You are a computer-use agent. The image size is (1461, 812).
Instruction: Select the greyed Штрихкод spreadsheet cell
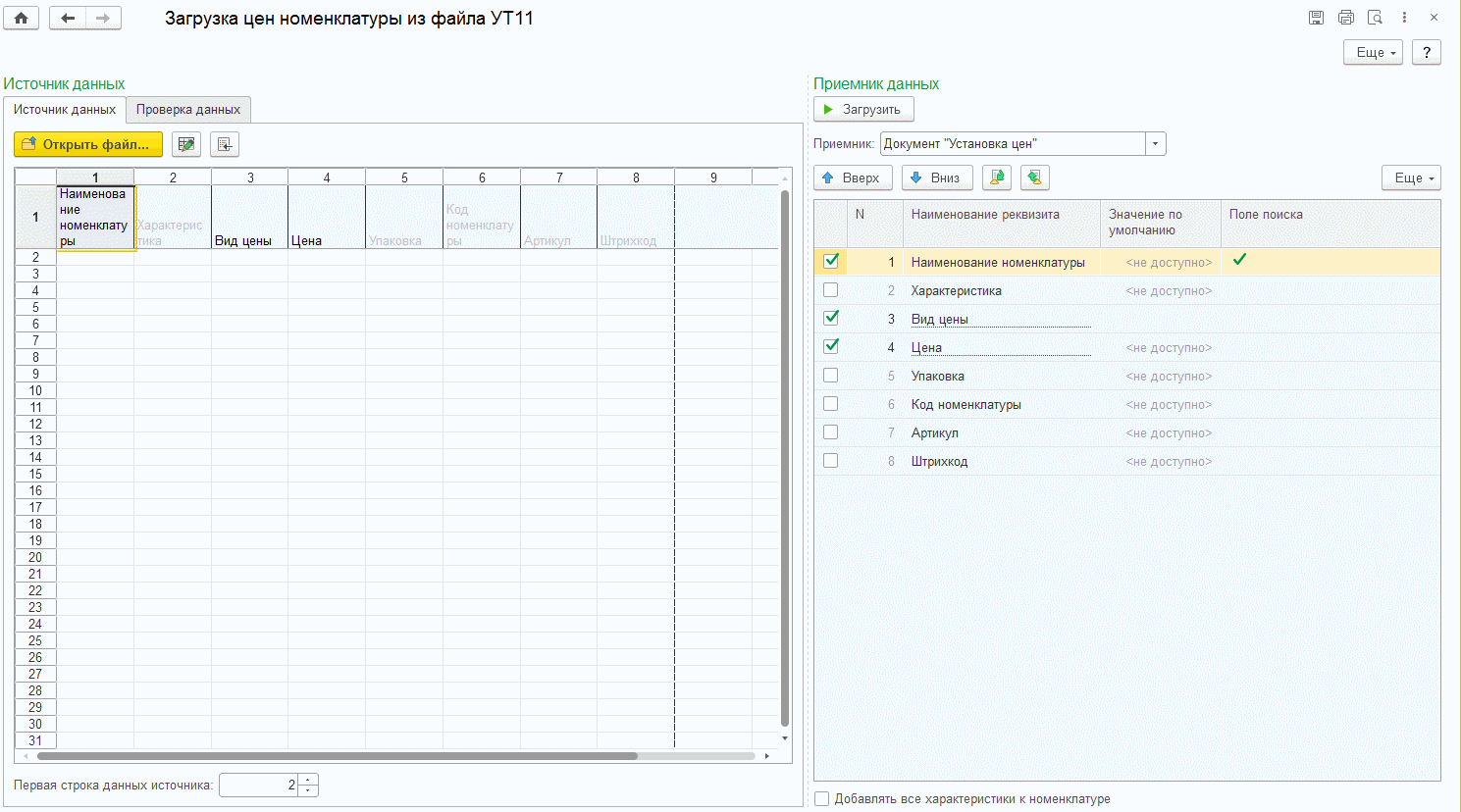(636, 217)
